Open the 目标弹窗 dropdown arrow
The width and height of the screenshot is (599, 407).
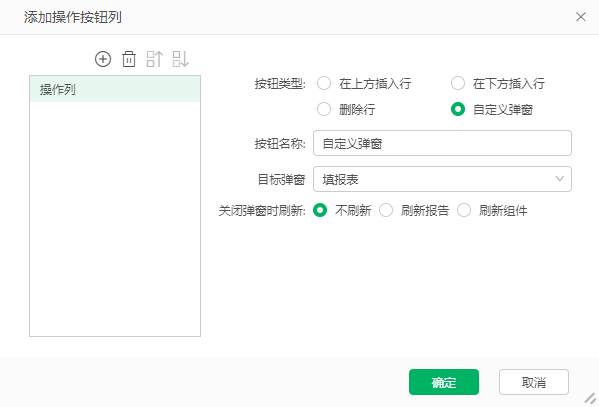tap(560, 179)
